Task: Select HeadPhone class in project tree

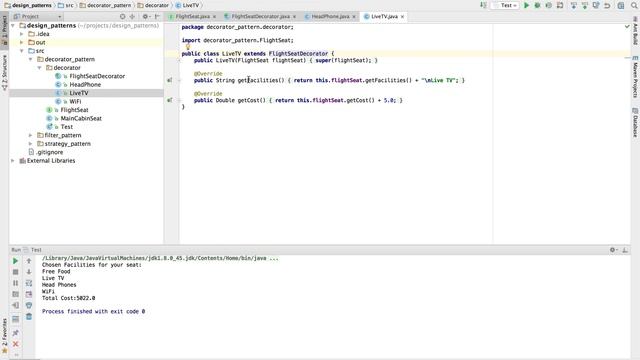Action: [85, 84]
